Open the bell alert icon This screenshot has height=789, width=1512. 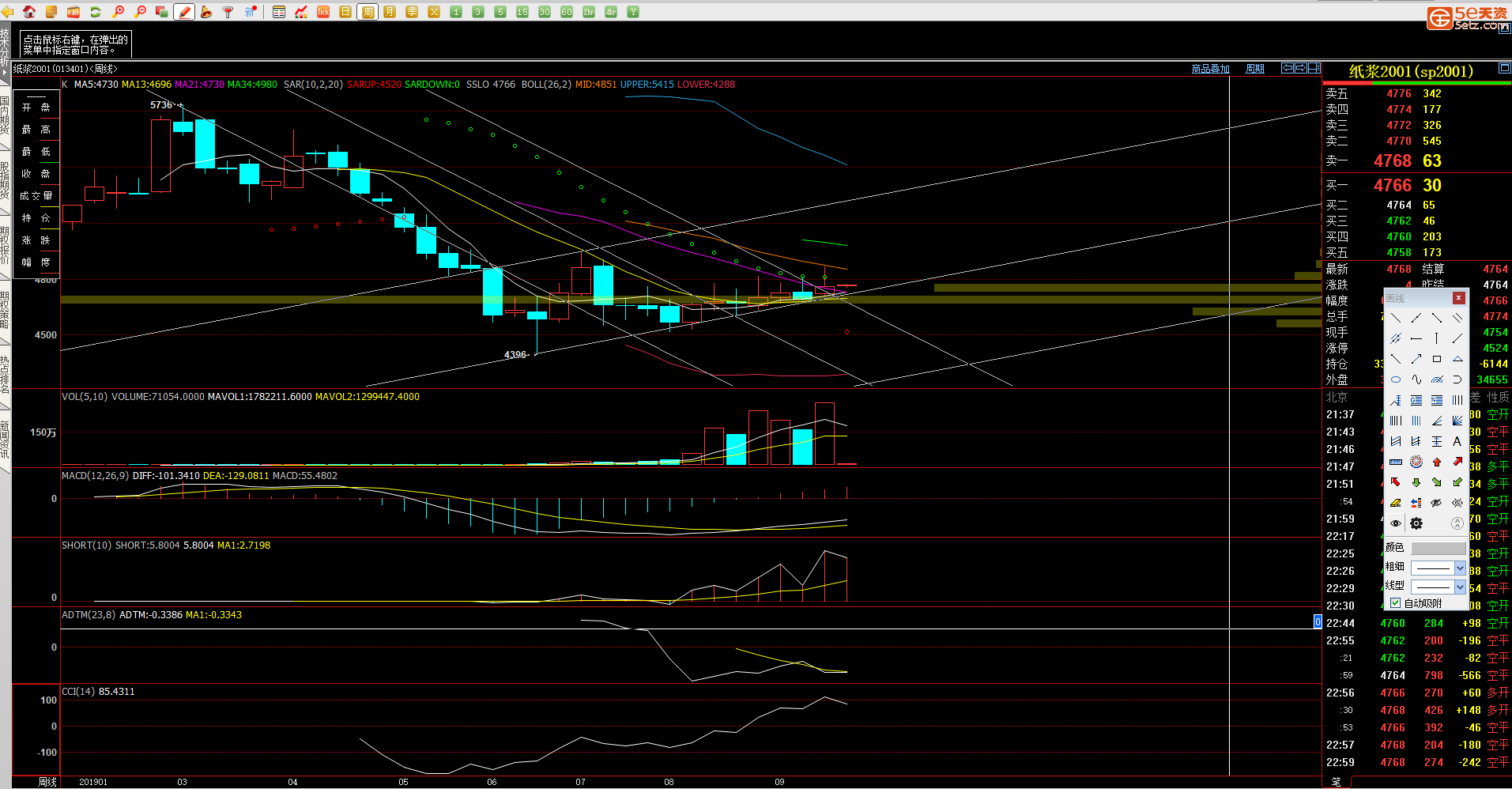206,12
